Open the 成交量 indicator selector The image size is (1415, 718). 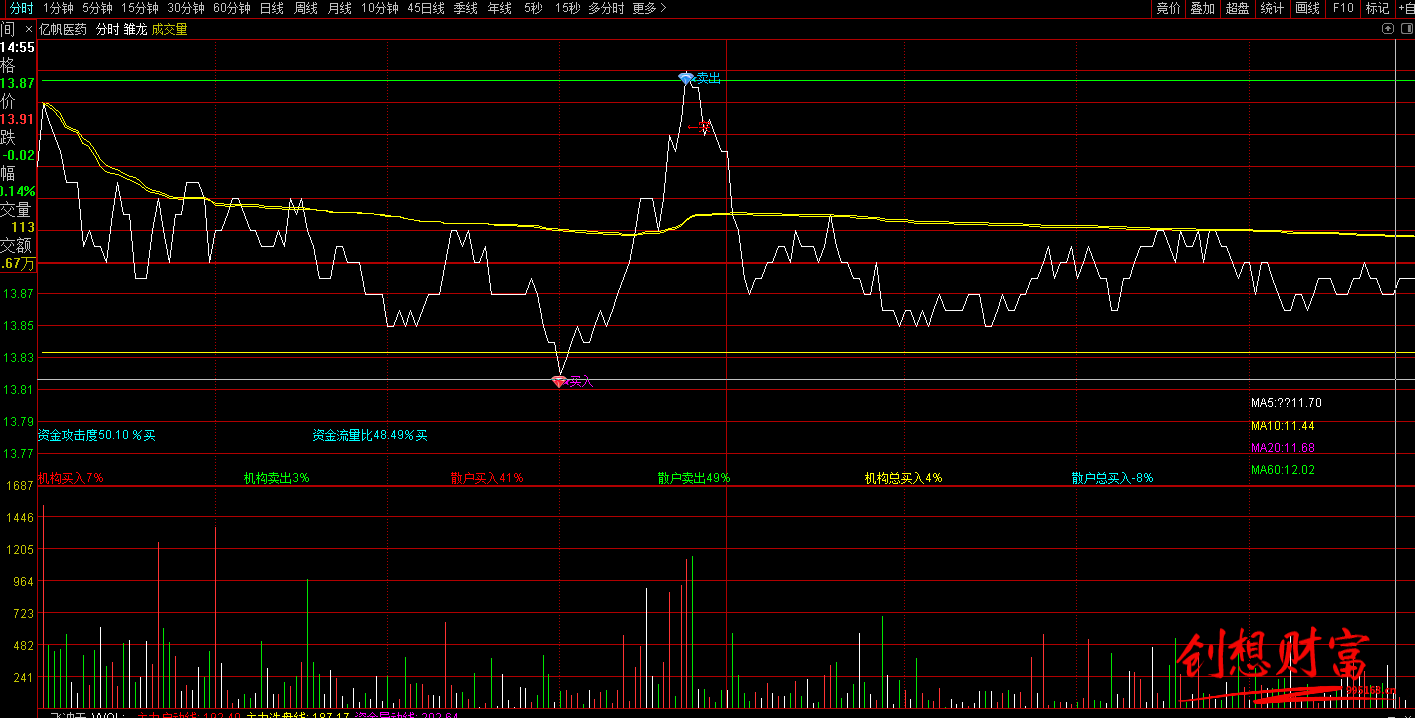(x=170, y=30)
